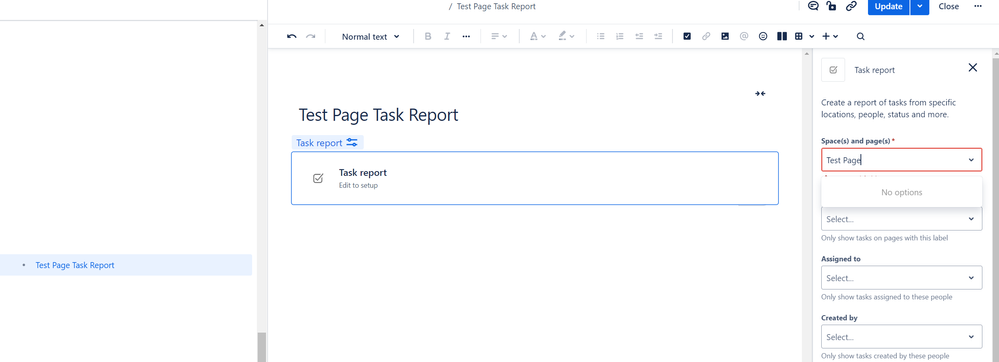Open the text color picker
Image resolution: width=999 pixels, height=362 pixels.
point(538,36)
